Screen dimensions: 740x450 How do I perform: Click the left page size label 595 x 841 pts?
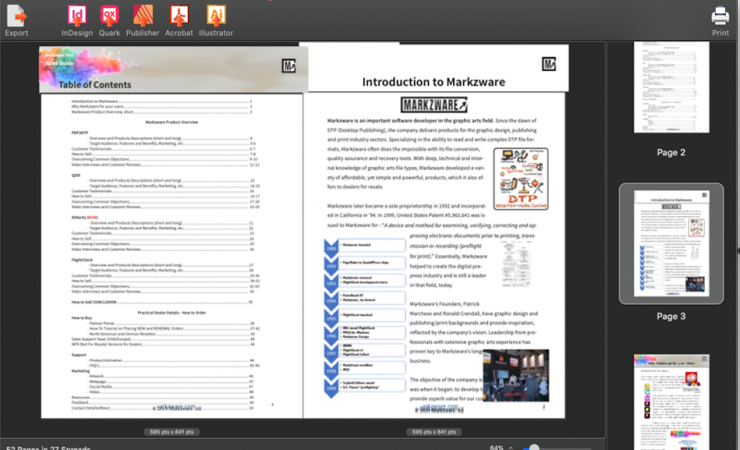168,431
